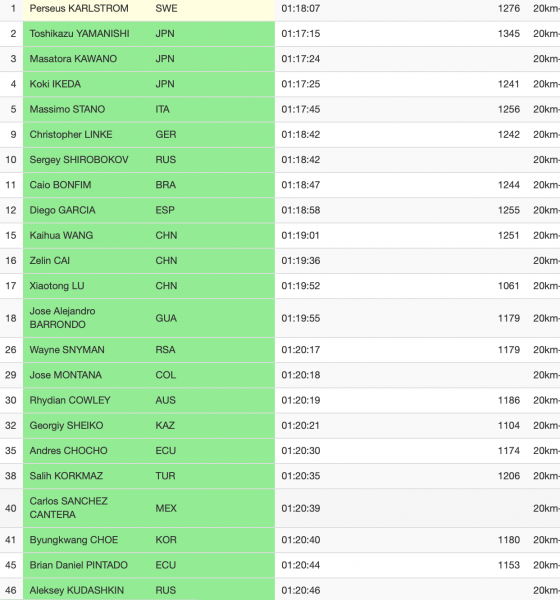The width and height of the screenshot is (560, 600).
Task: Select Kaihua WANG row
Action: 280,236
